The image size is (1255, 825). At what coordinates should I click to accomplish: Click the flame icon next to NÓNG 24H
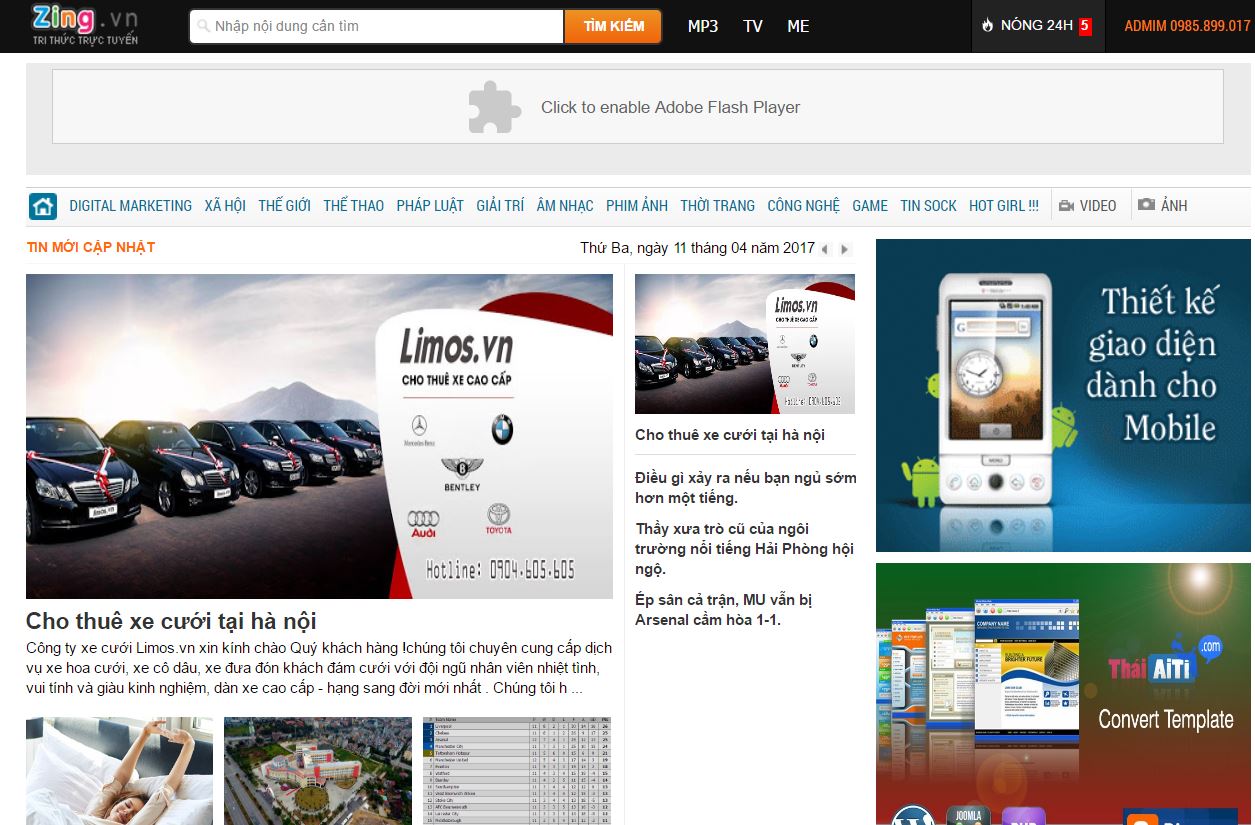pos(988,26)
